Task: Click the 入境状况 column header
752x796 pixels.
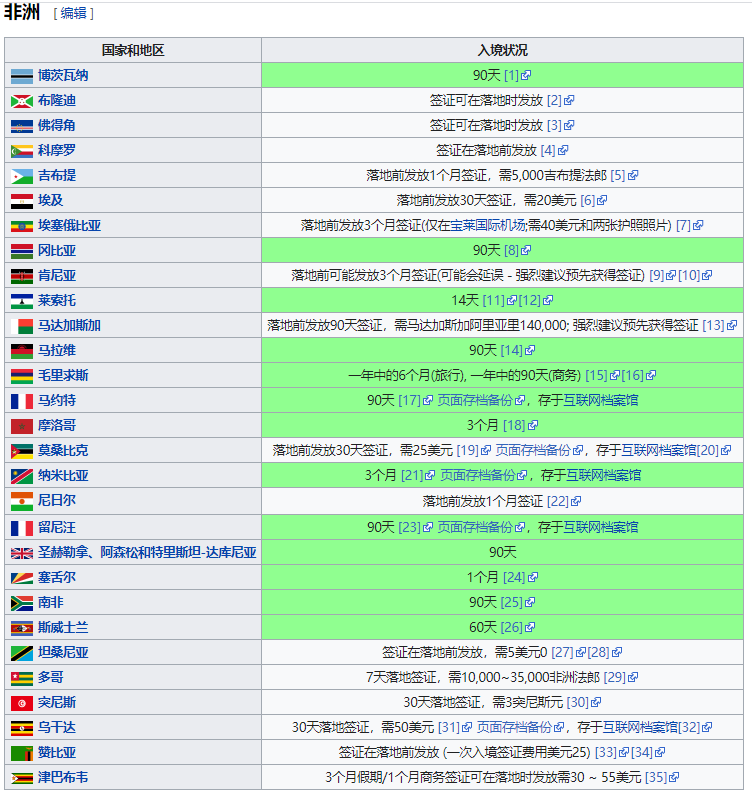Action: point(503,50)
